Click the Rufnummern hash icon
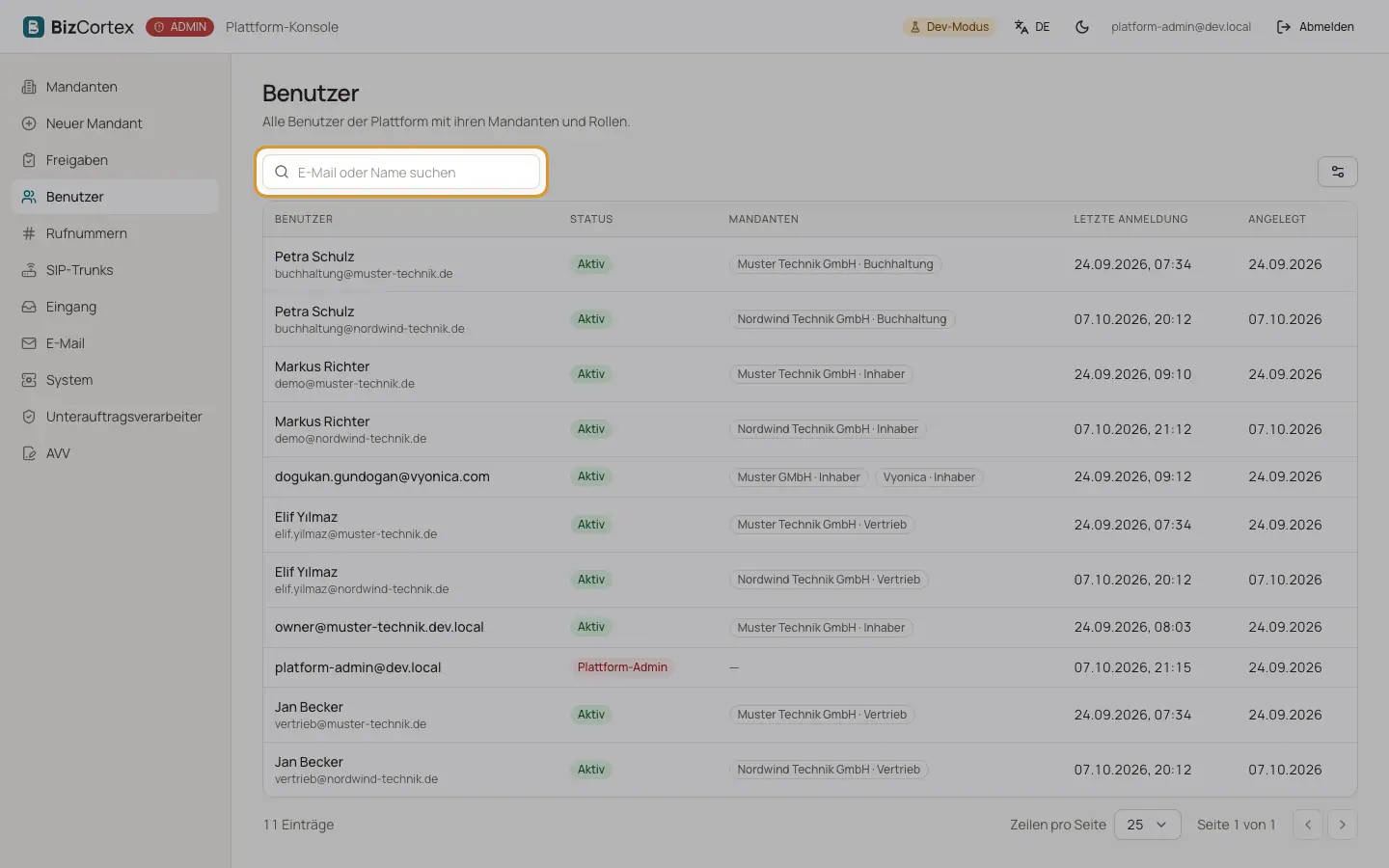 [x=29, y=233]
